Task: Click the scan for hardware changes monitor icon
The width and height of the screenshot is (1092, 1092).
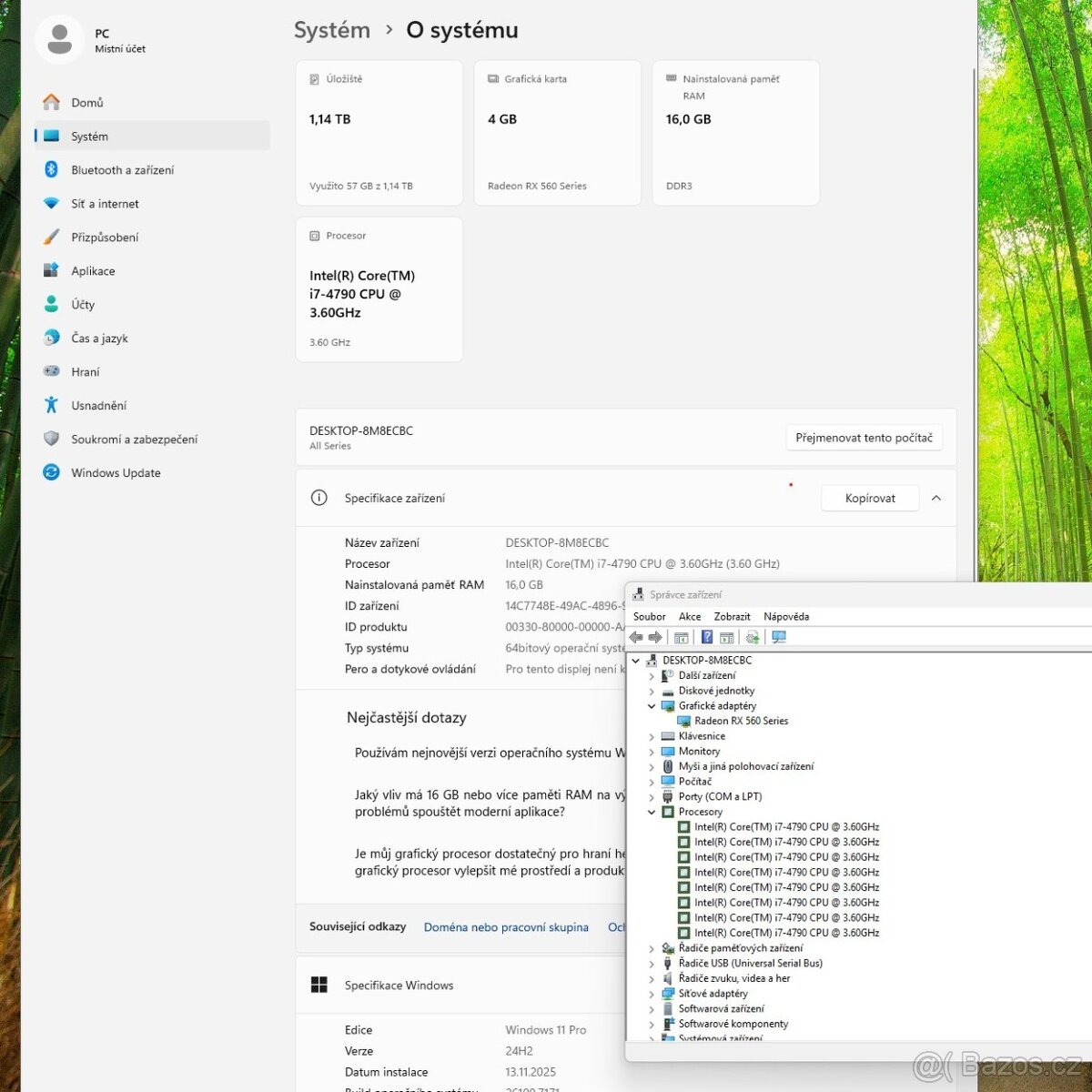Action: pos(778,637)
